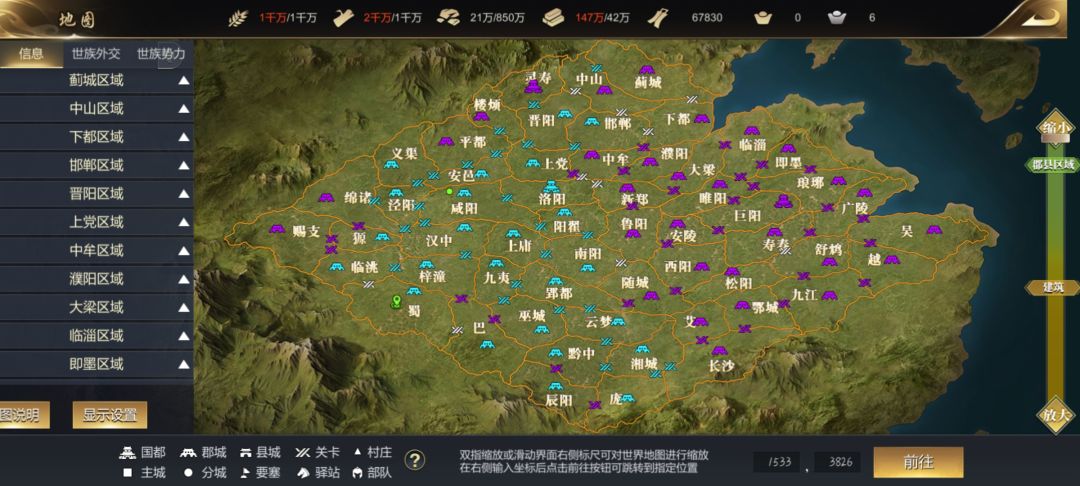Expand the 下都区域 row triangle

click(x=184, y=137)
